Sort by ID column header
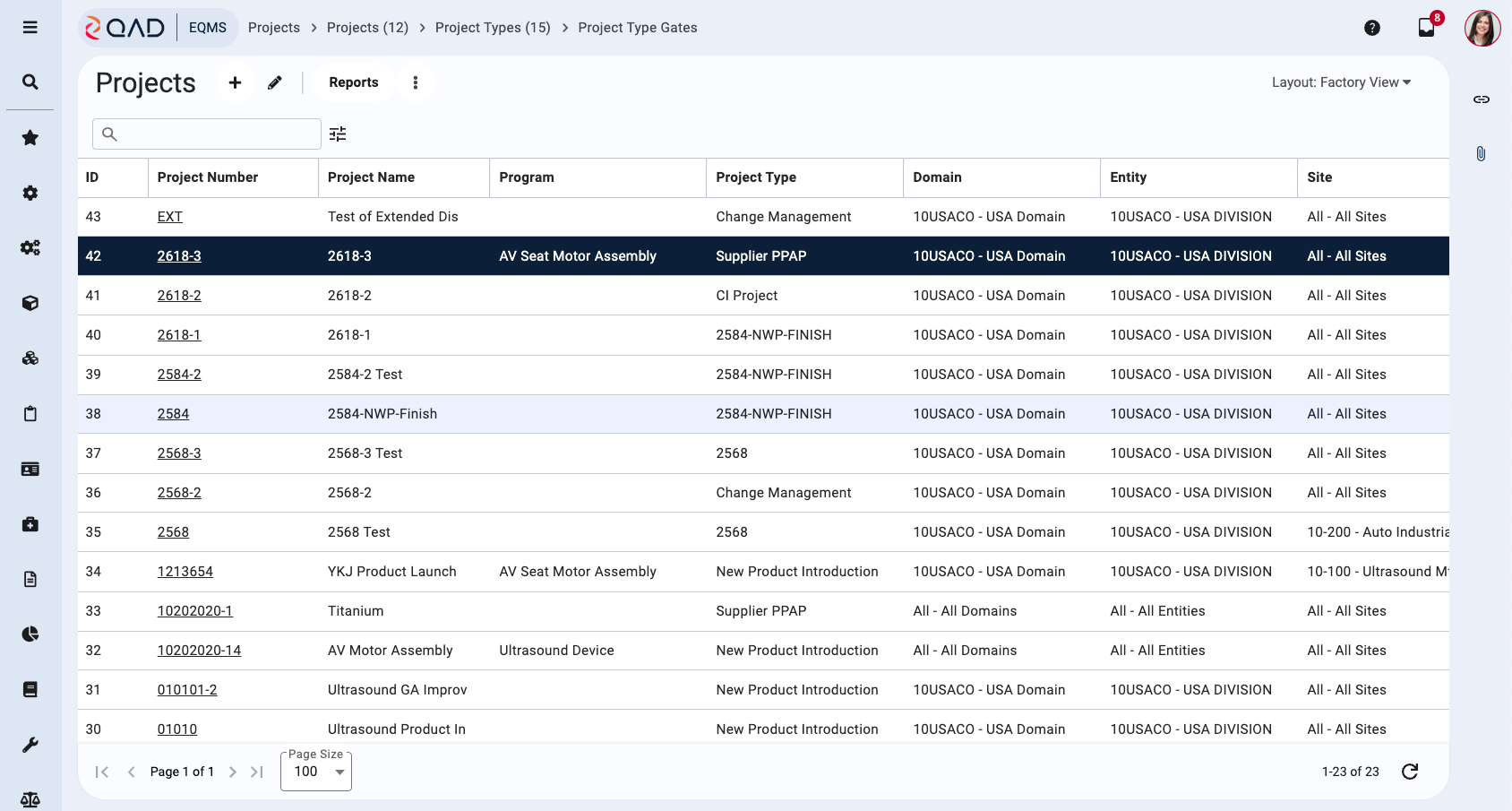Screen dimensions: 1512x811 pos(113,177)
